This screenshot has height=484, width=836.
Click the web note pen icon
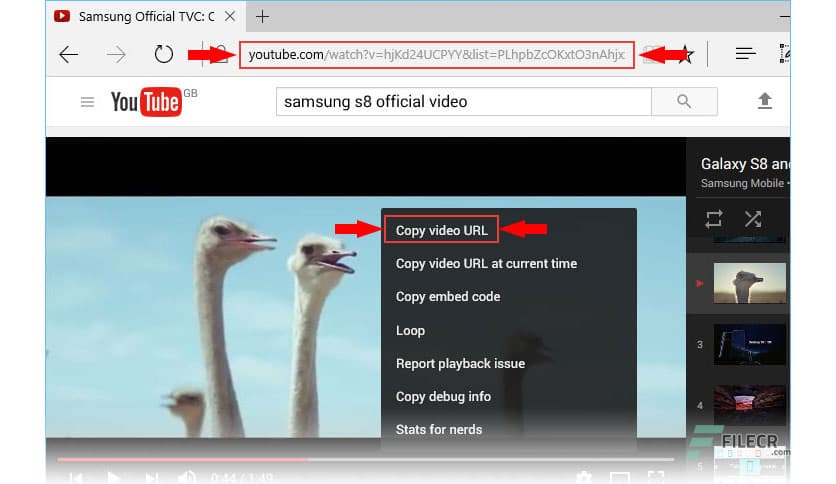coord(784,54)
